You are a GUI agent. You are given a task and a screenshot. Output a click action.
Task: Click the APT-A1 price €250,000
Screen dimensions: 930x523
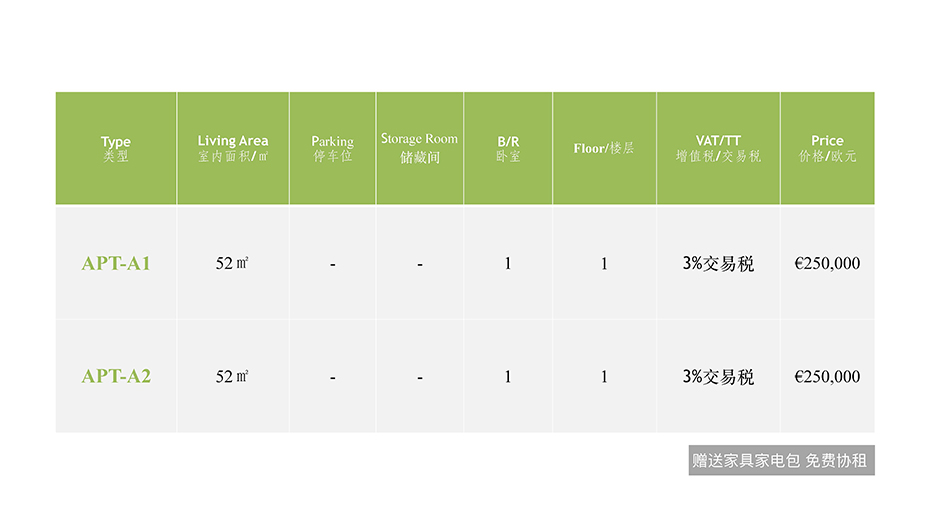coord(827,263)
